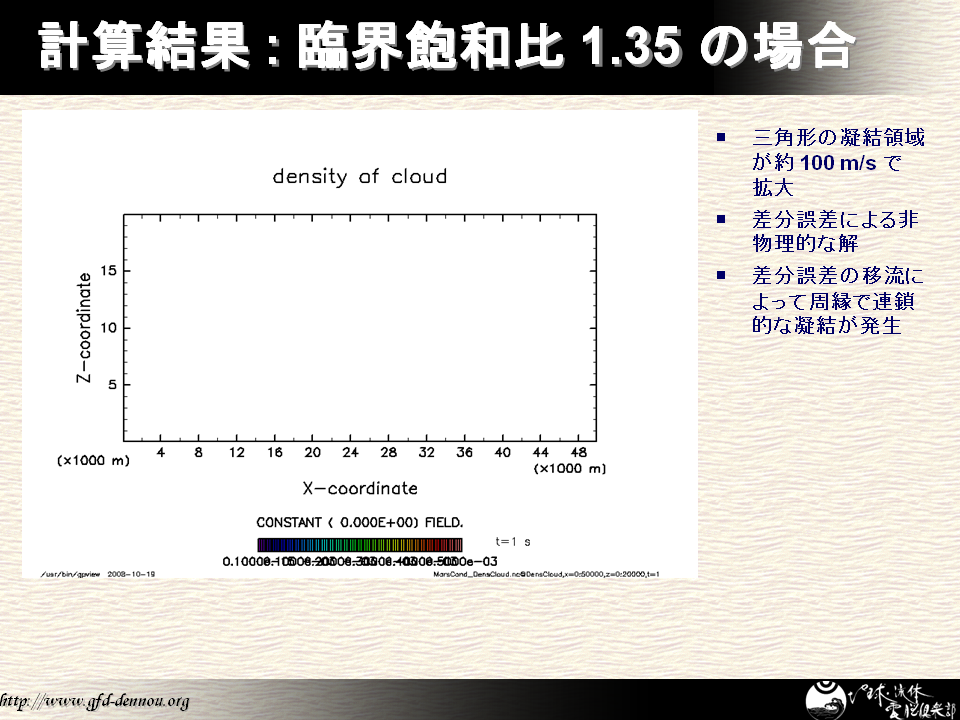This screenshot has height=720, width=960.
Task: Click the "CONSTANT ( 0.000E+00) FIELD." text
Action: coord(359,523)
